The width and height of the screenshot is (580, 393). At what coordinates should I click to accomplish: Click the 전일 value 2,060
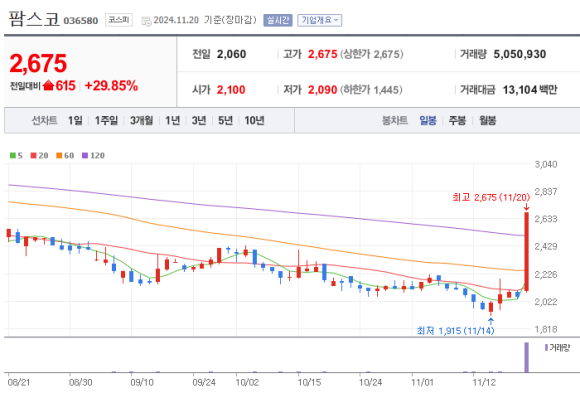(232, 54)
